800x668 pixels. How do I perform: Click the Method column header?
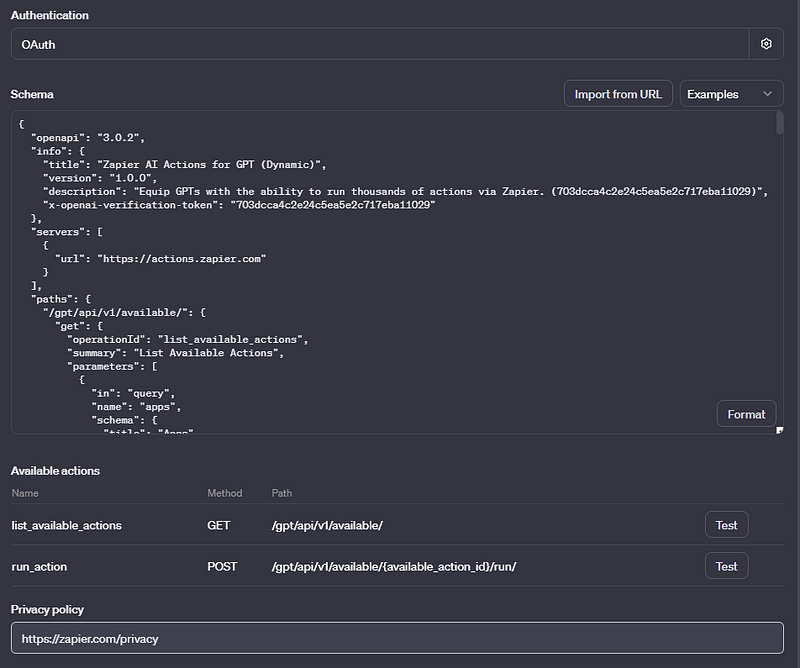click(x=224, y=493)
